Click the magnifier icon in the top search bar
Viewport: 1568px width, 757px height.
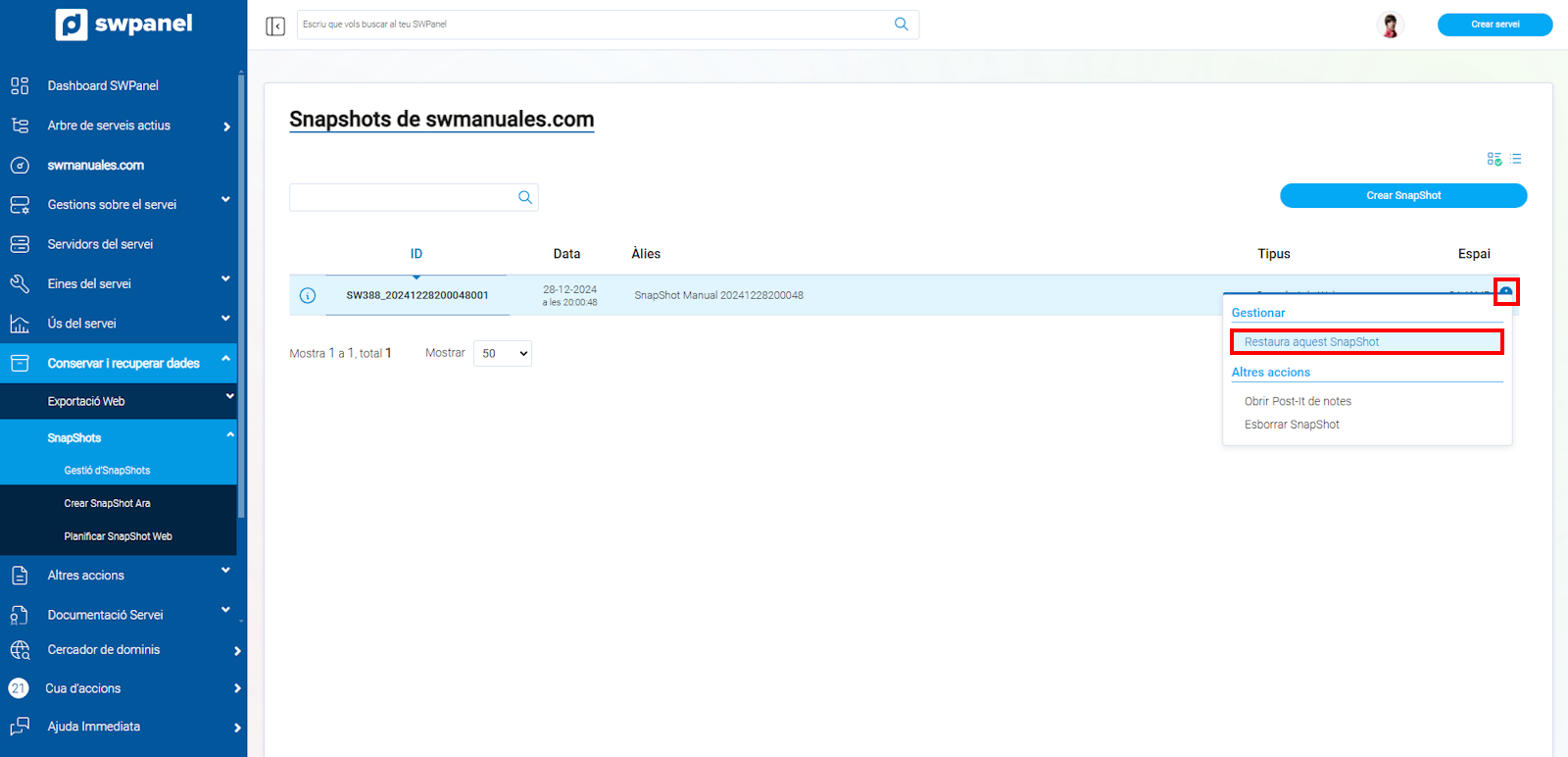pyautogui.click(x=901, y=25)
